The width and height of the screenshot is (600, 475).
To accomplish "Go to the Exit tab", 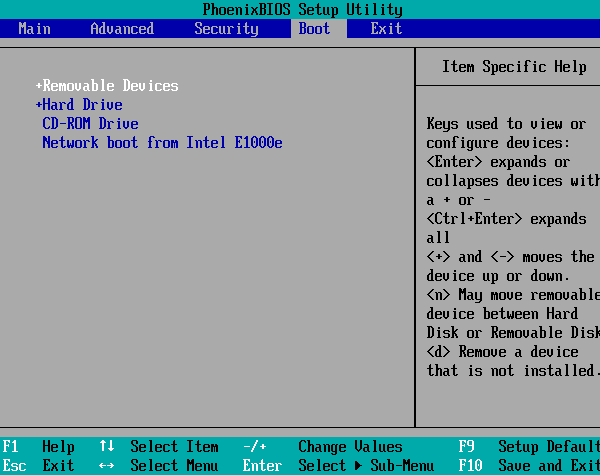I will point(386,29).
